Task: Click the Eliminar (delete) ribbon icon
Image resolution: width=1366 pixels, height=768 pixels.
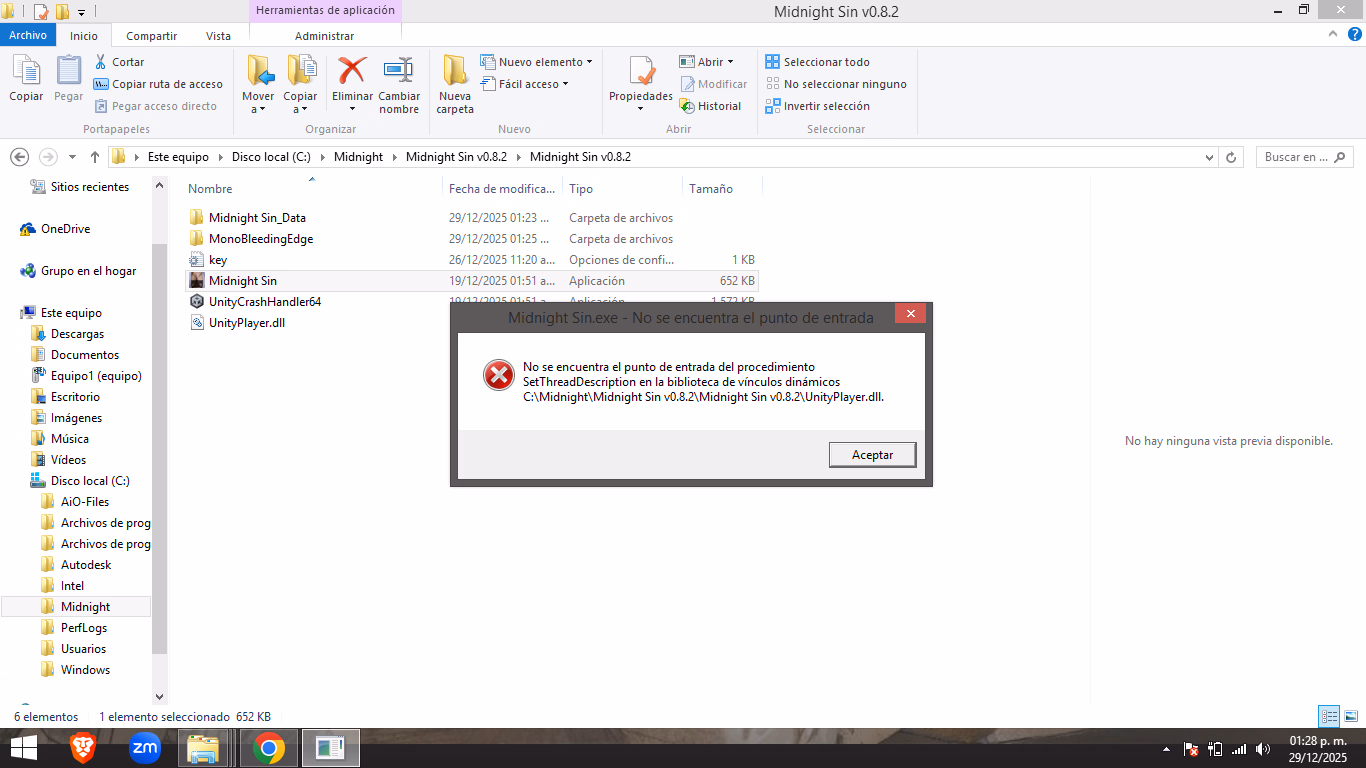Action: (x=352, y=72)
